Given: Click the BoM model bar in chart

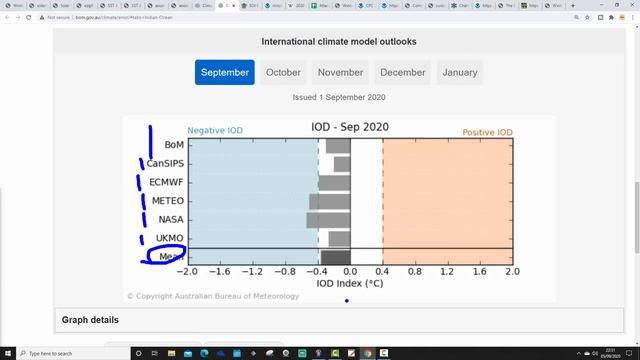Looking at the screenshot, I should pos(338,146).
